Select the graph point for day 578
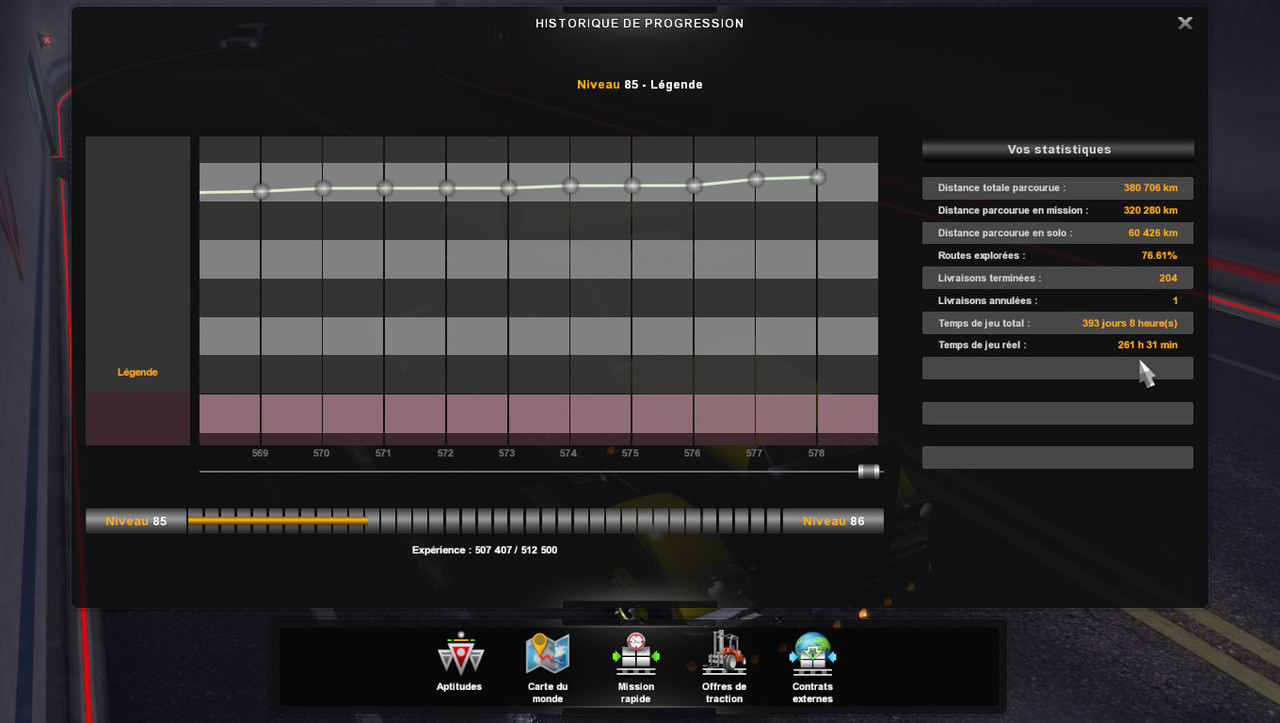The image size is (1280, 723). 817,176
